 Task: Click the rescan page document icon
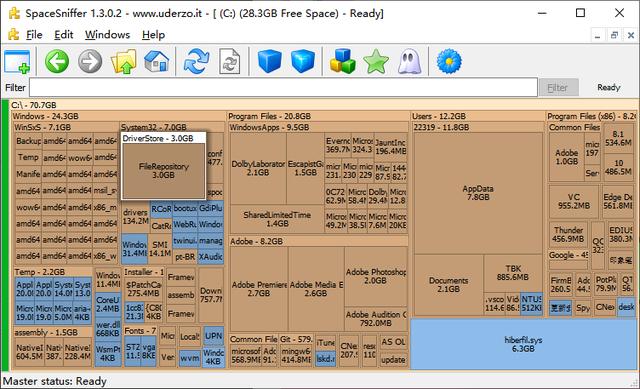(230, 61)
